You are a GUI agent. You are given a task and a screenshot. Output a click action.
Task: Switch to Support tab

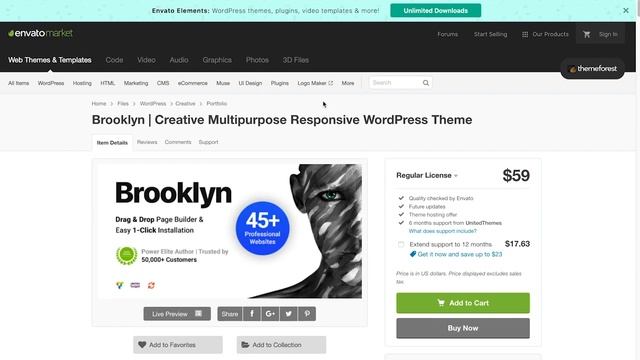[209, 142]
